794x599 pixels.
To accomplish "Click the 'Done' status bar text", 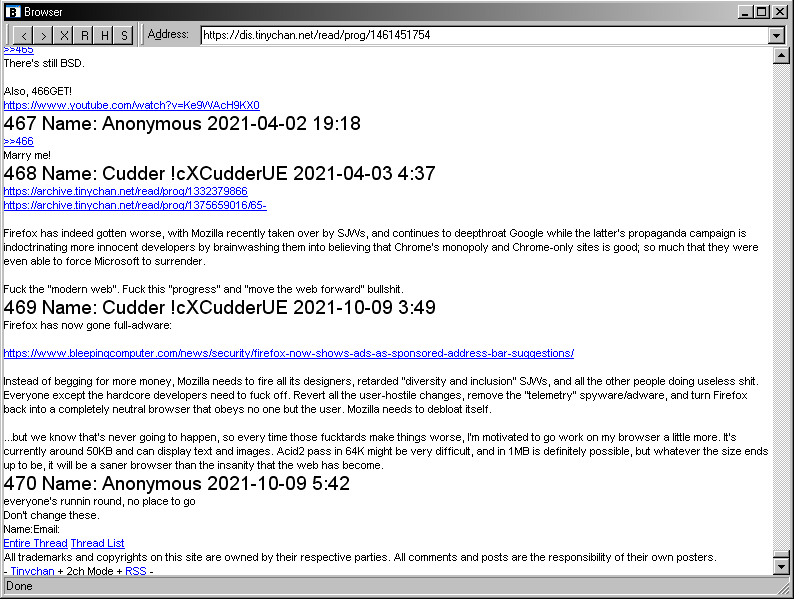I will coord(19,586).
